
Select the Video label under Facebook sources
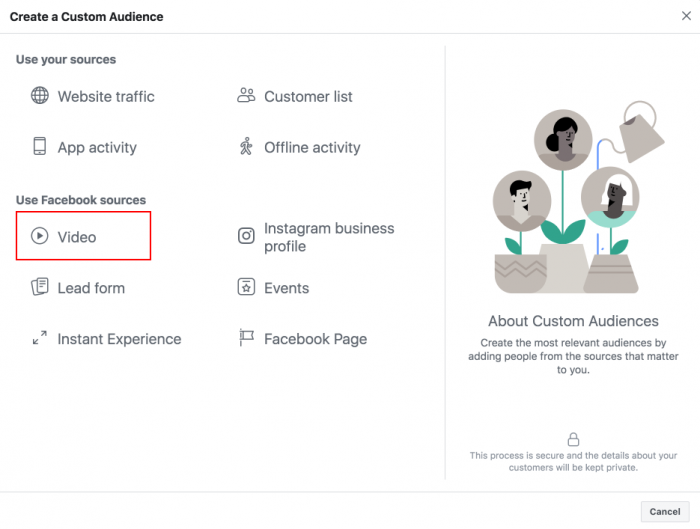click(x=77, y=237)
